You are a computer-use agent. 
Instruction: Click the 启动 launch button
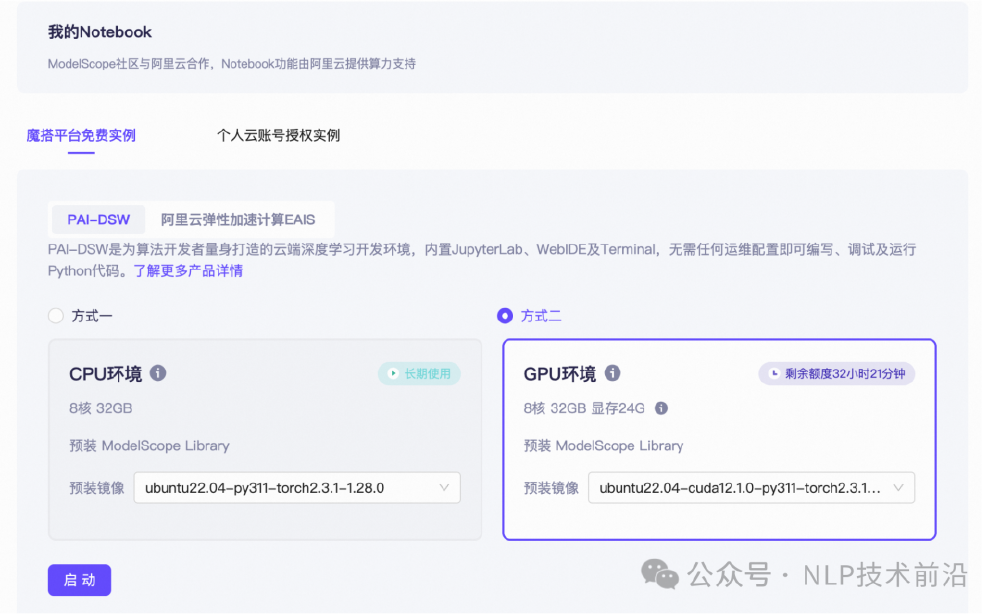pyautogui.click(x=79, y=580)
